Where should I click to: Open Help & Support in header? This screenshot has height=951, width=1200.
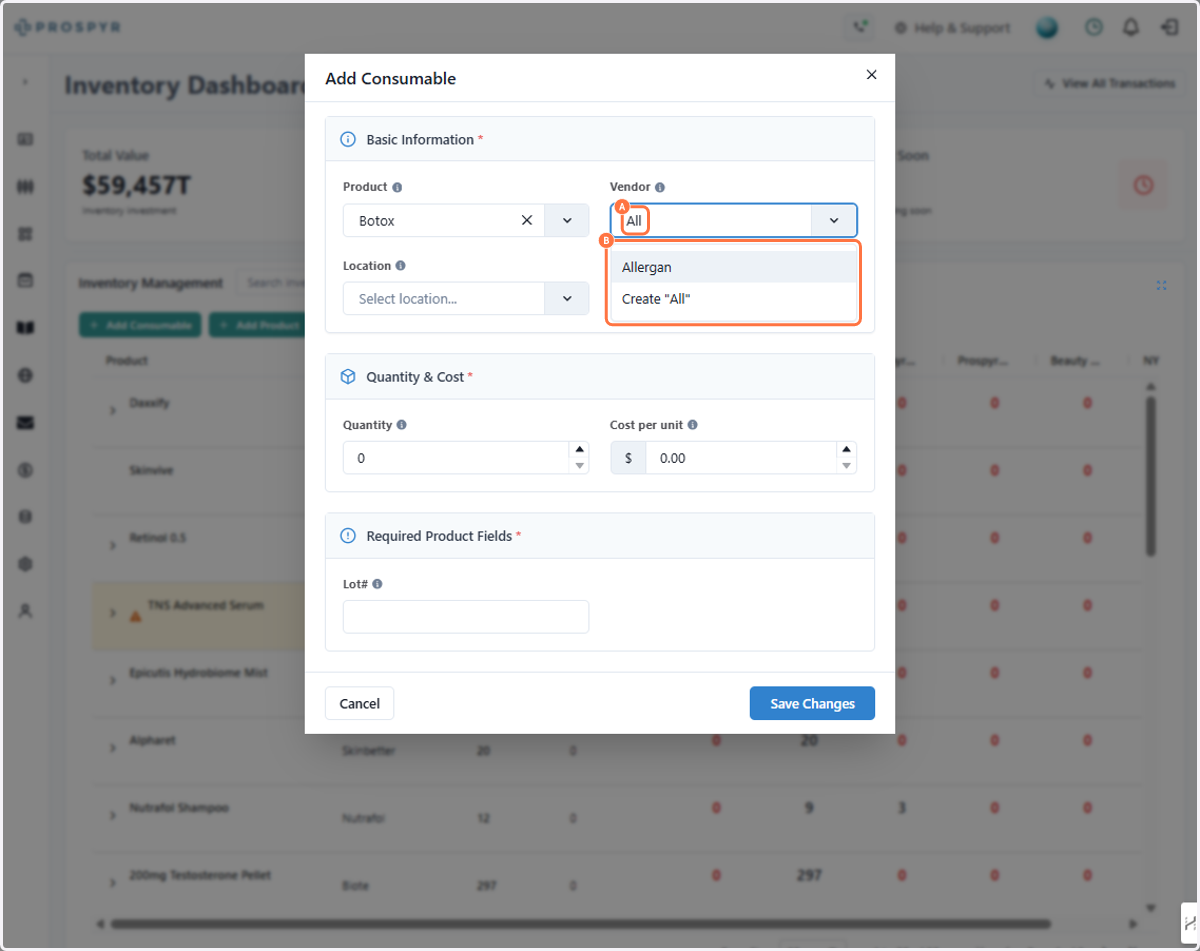tap(952, 28)
